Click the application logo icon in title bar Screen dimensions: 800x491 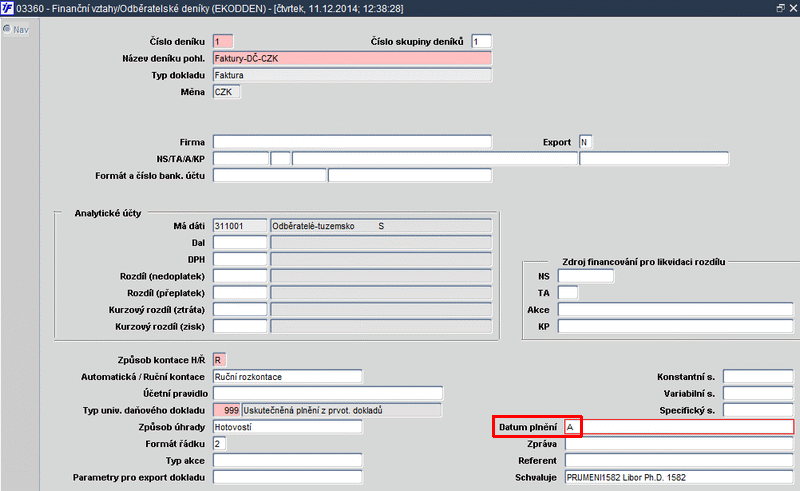coord(7,8)
